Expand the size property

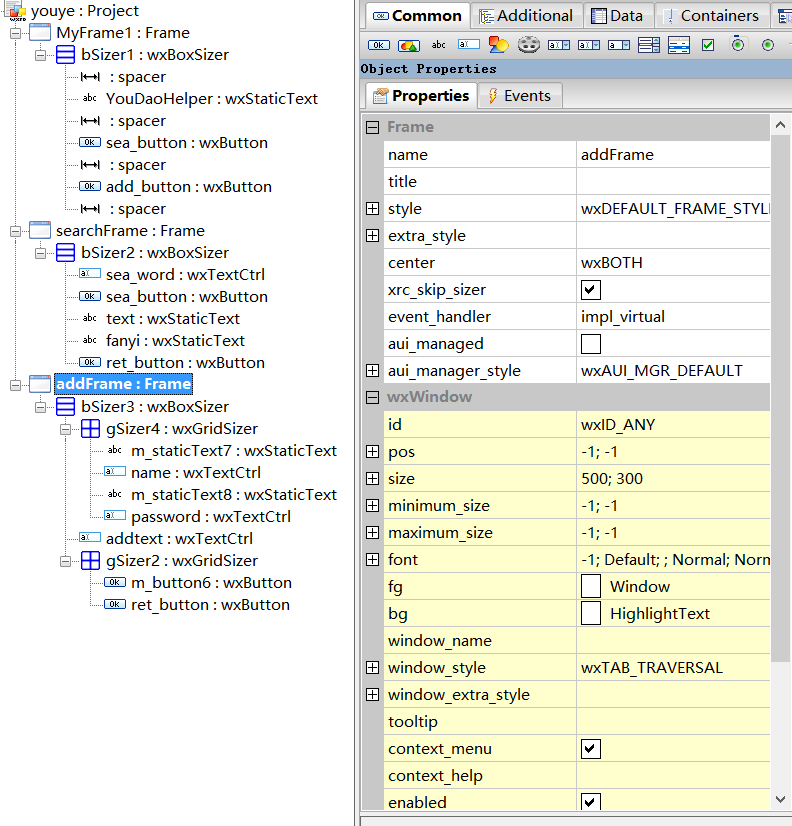click(373, 478)
